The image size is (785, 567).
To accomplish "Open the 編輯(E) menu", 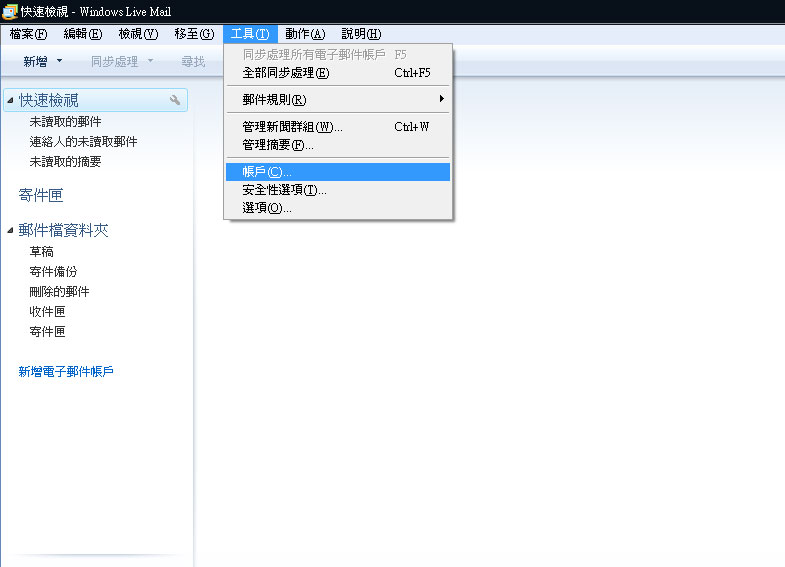I will pyautogui.click(x=83, y=34).
